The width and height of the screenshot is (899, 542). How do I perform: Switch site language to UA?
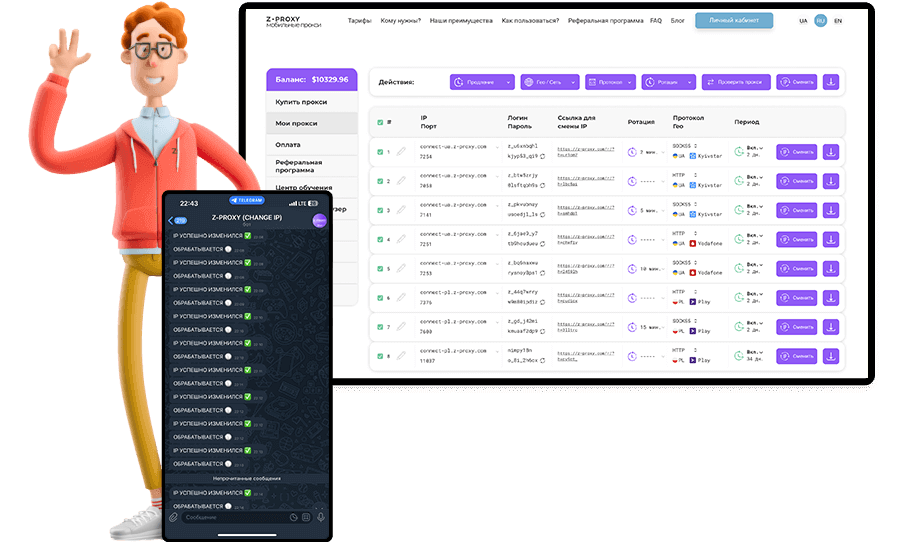tap(803, 21)
